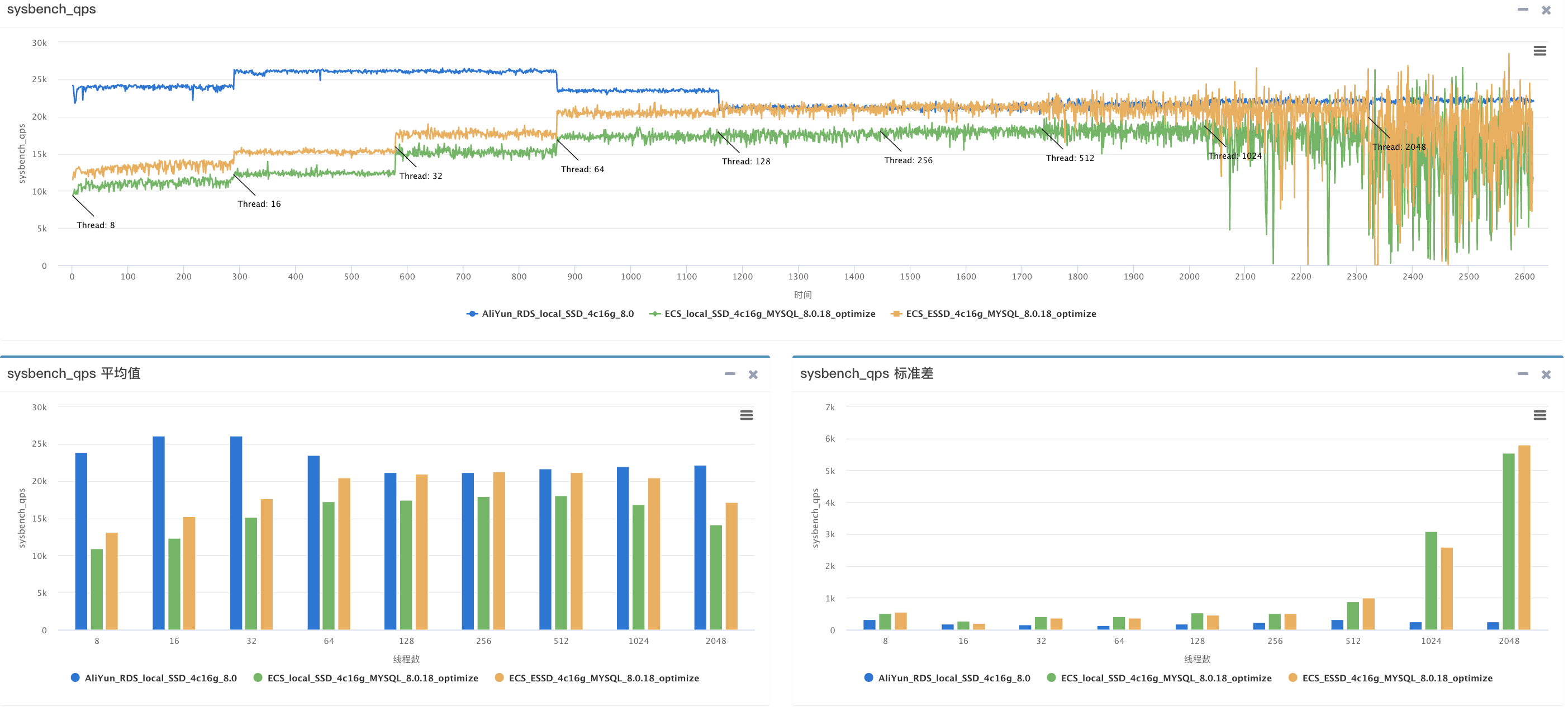Toggle ECS_local_SSD series in 平均值 legend
Viewport: 1568px width, 711px height.
pyautogui.click(x=372, y=677)
